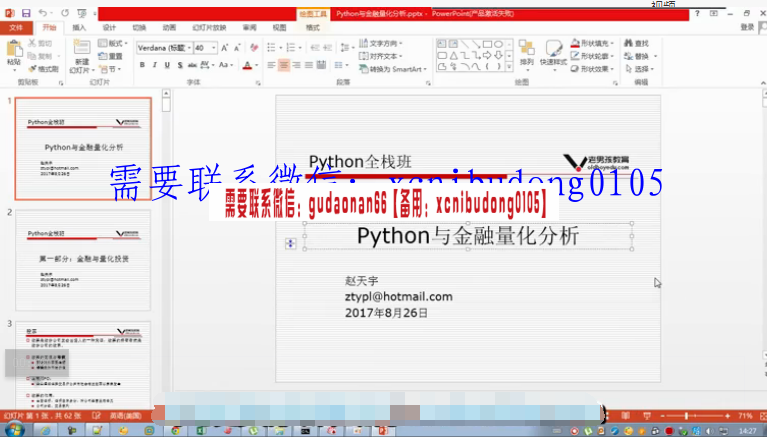Open the 文件 (File) tab
This screenshot has height=437, width=767.
(16, 27)
